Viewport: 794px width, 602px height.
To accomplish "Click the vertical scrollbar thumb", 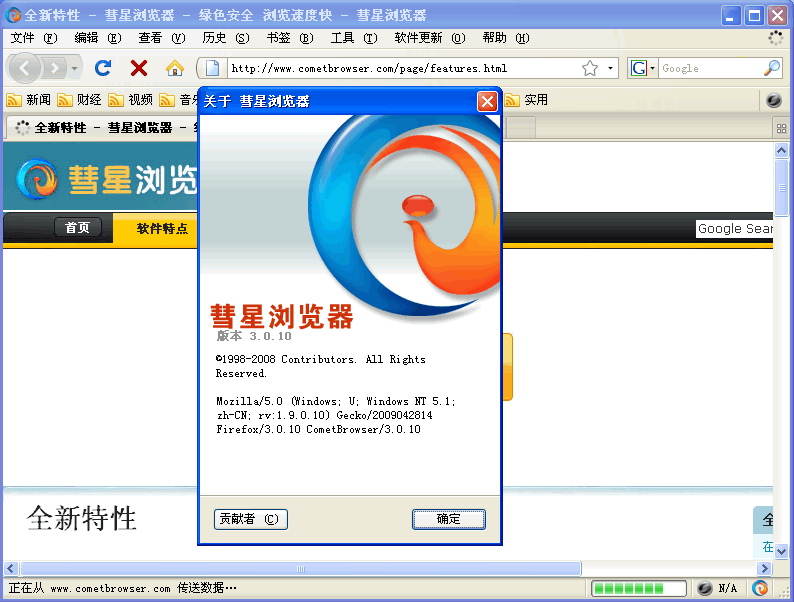I will pyautogui.click(x=781, y=188).
